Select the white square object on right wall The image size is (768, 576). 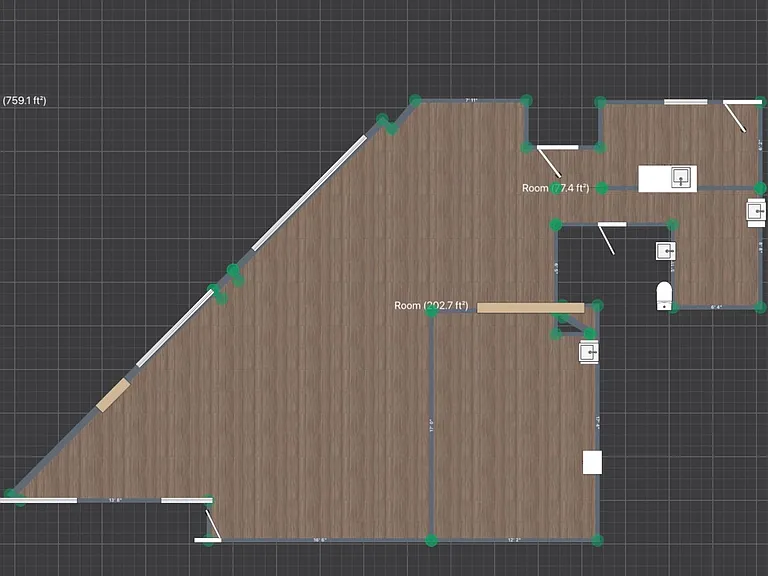(592, 462)
